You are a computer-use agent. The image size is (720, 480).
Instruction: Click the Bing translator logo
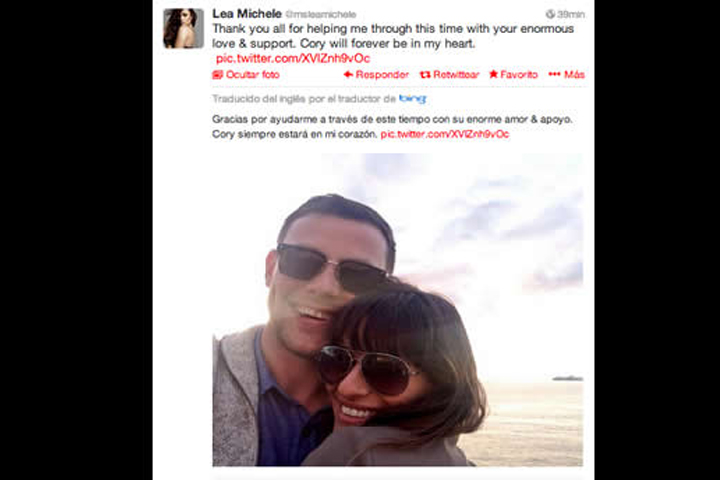412,98
